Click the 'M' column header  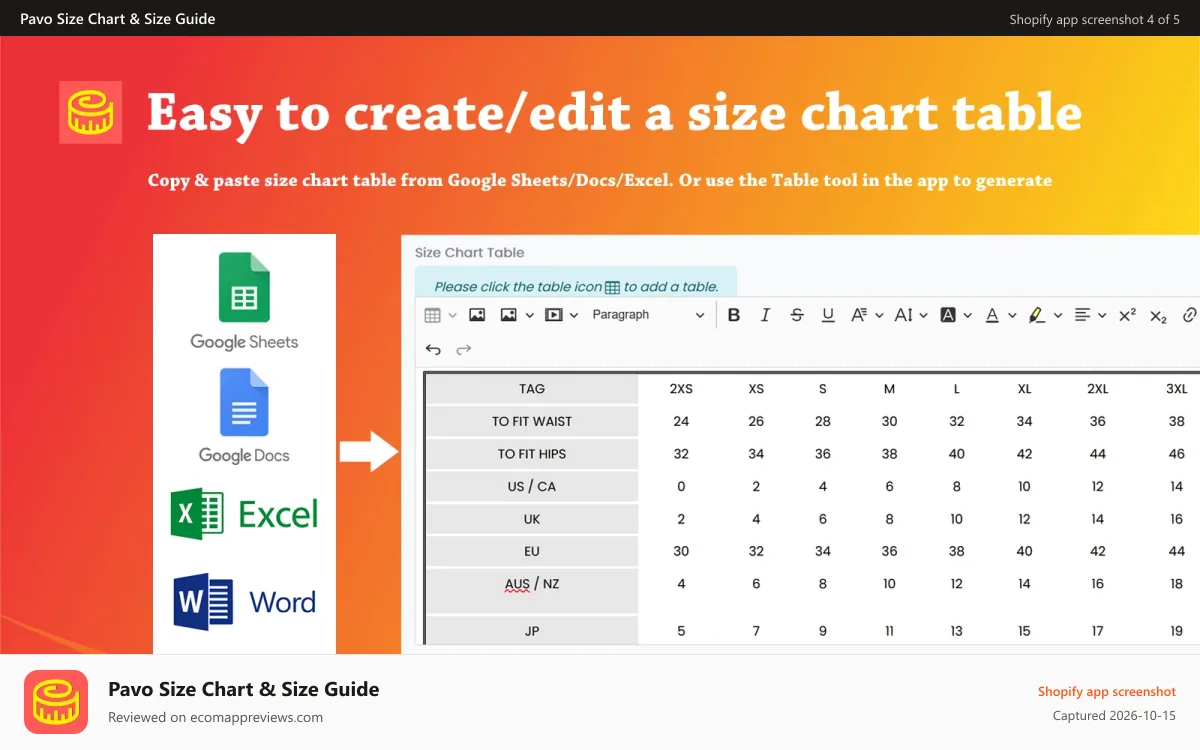[x=889, y=389]
